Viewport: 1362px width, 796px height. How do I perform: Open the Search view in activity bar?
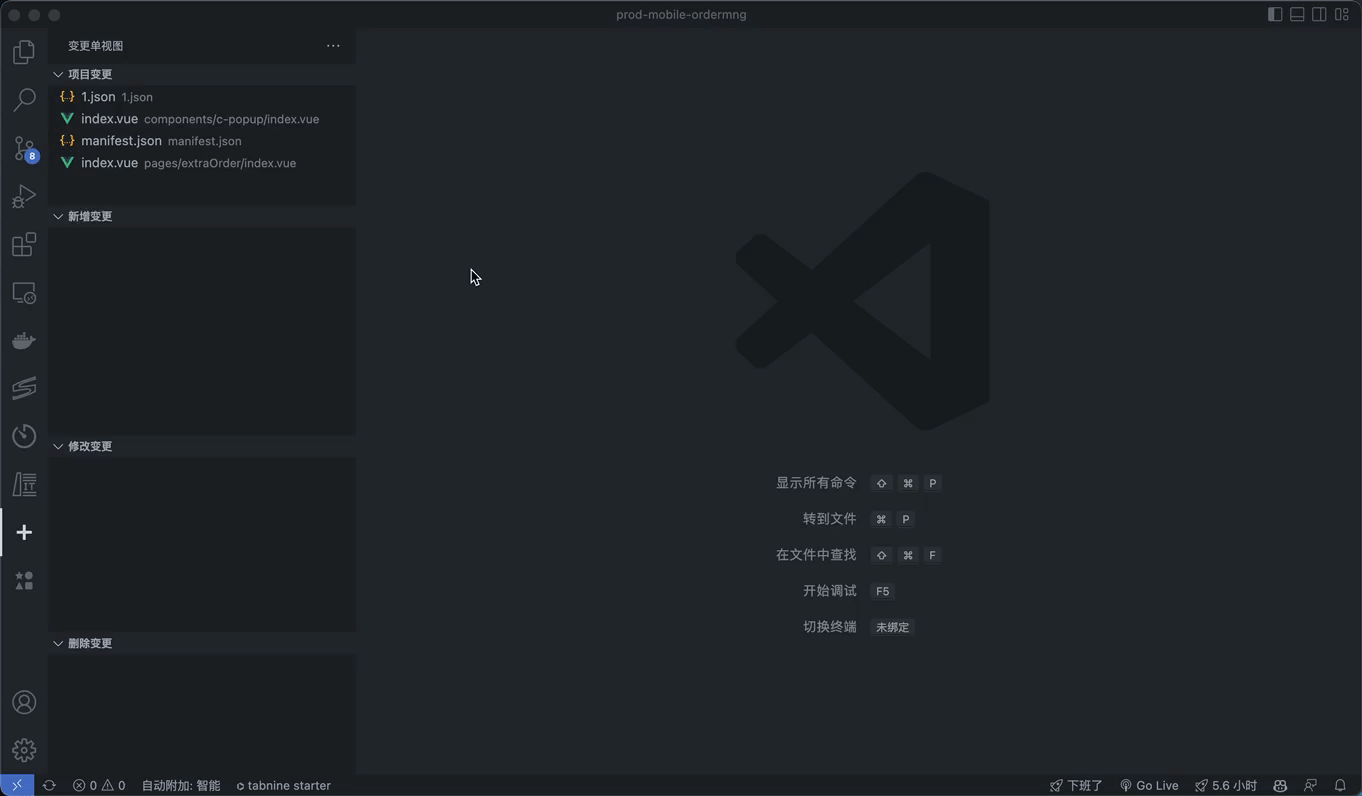coord(24,99)
